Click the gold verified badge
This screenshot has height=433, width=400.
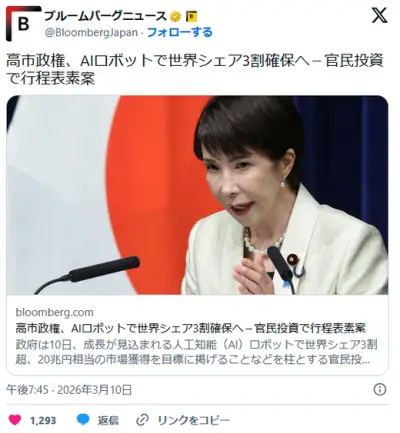[176, 16]
